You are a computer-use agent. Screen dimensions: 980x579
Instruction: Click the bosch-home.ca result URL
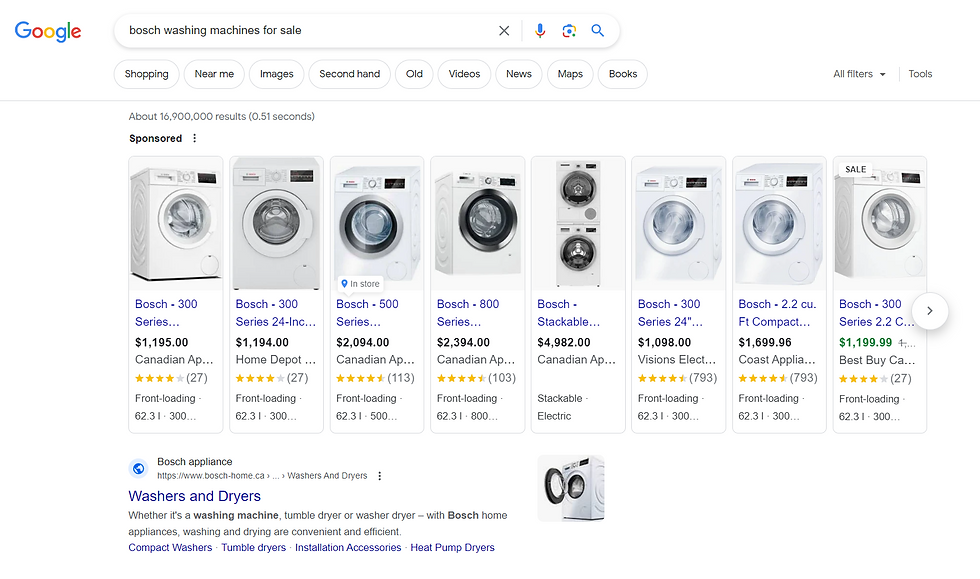(x=262, y=476)
